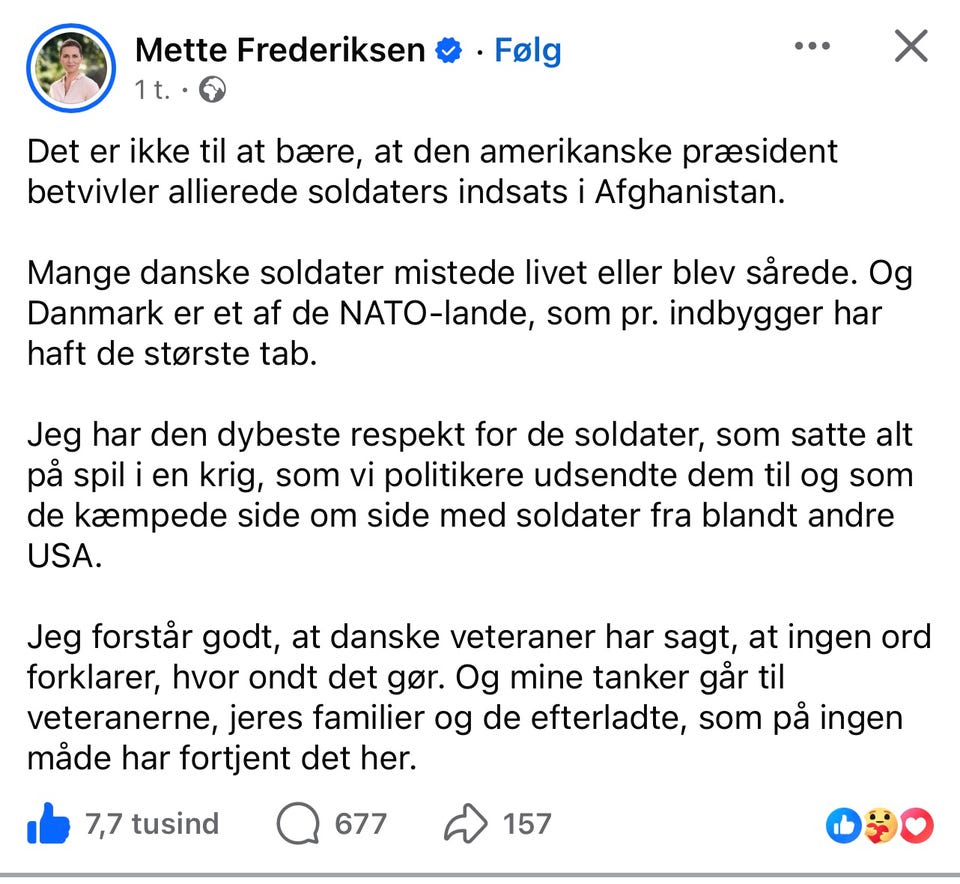Image resolution: width=960 pixels, height=884 pixels.
Task: Click the Mette Frederiksen name link
Action: (x=279, y=50)
